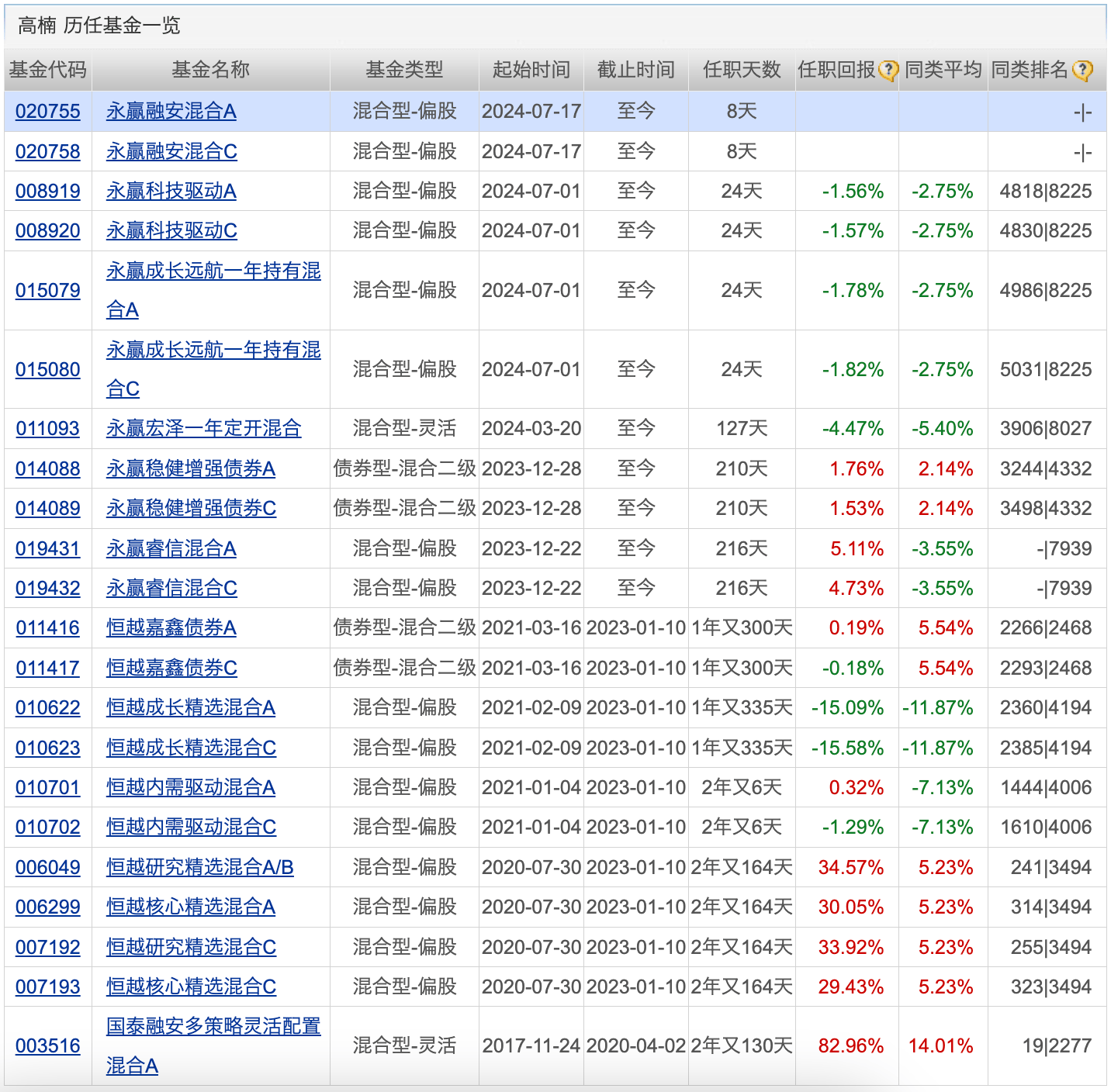Open fund code 003516 link
The image size is (1111, 1092).
[x=48, y=1045]
